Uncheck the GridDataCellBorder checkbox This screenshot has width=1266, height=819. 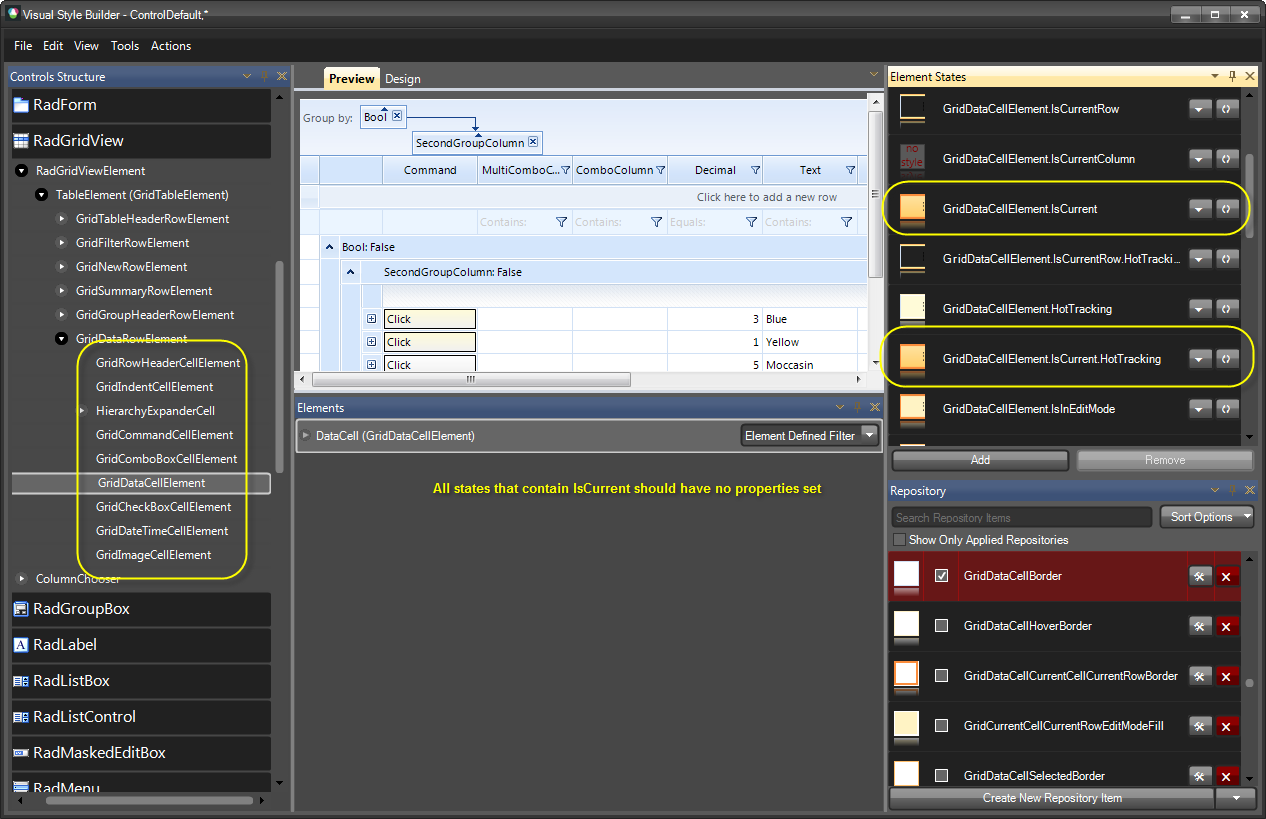(x=941, y=576)
